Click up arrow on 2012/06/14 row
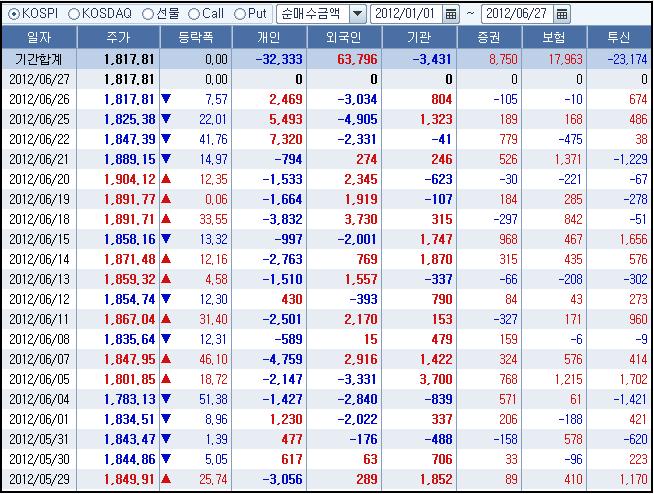The height and width of the screenshot is (494, 654). (x=166, y=259)
